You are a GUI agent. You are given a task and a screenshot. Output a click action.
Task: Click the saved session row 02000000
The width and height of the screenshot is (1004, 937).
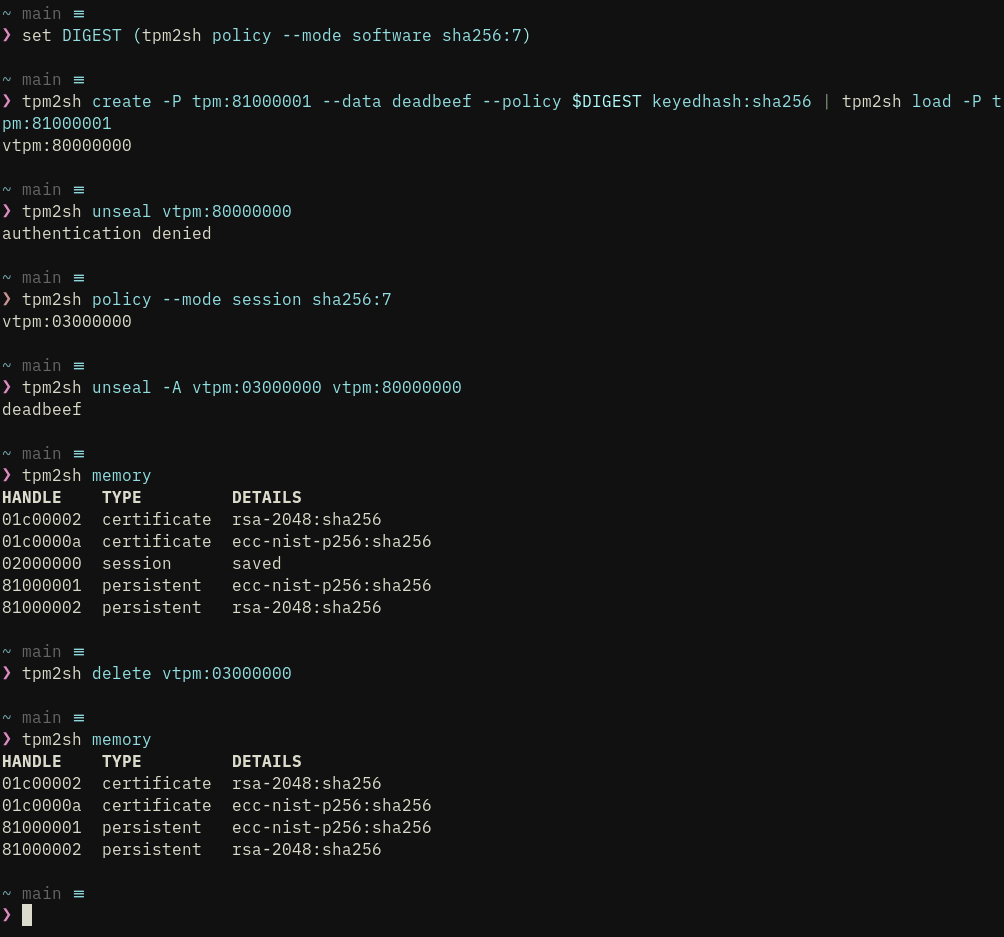coord(141,563)
